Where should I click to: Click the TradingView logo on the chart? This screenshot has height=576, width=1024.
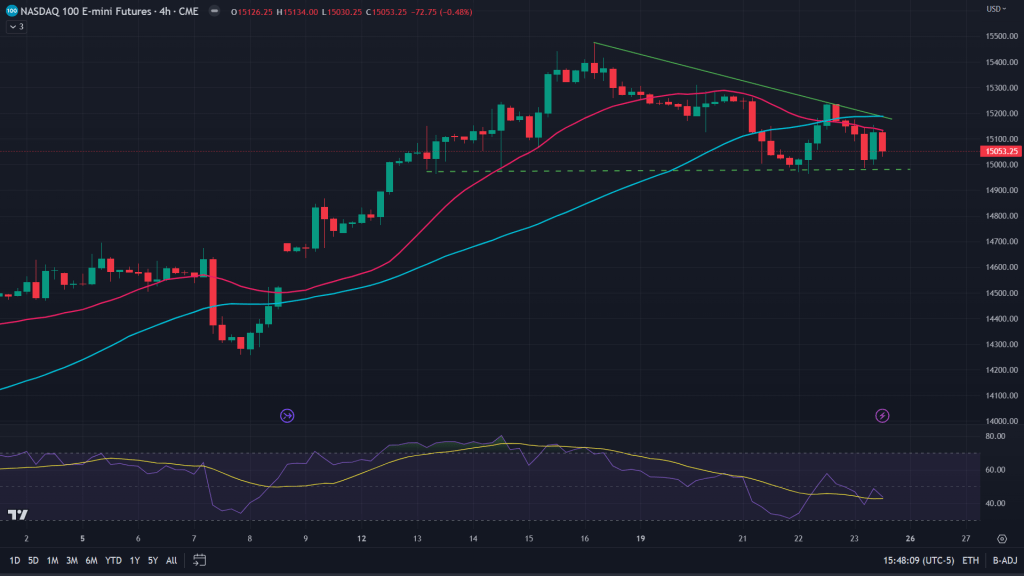(17, 515)
